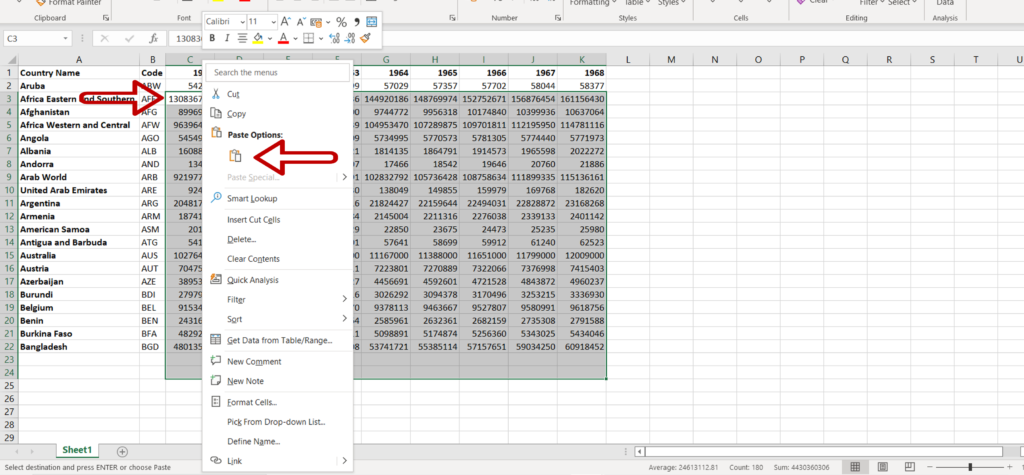Click the Borders icon in mini toolbar
This screenshot has height=475, width=1024.
coord(309,39)
